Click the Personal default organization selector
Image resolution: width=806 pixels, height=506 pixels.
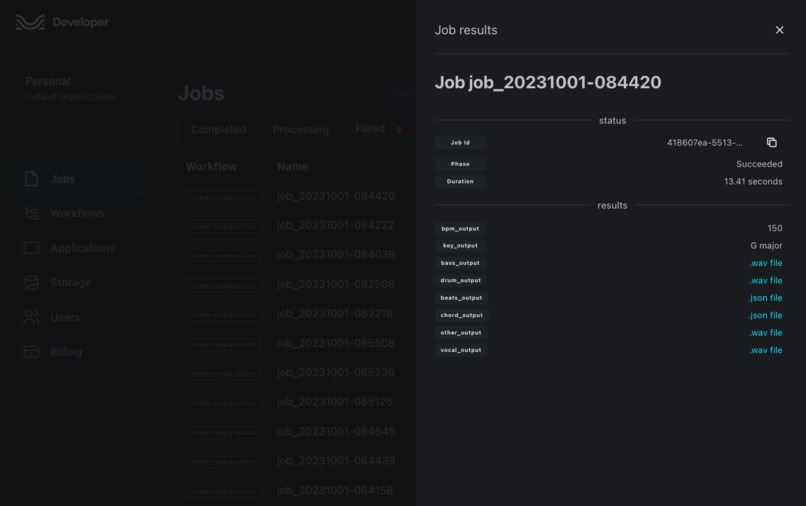coord(70,88)
